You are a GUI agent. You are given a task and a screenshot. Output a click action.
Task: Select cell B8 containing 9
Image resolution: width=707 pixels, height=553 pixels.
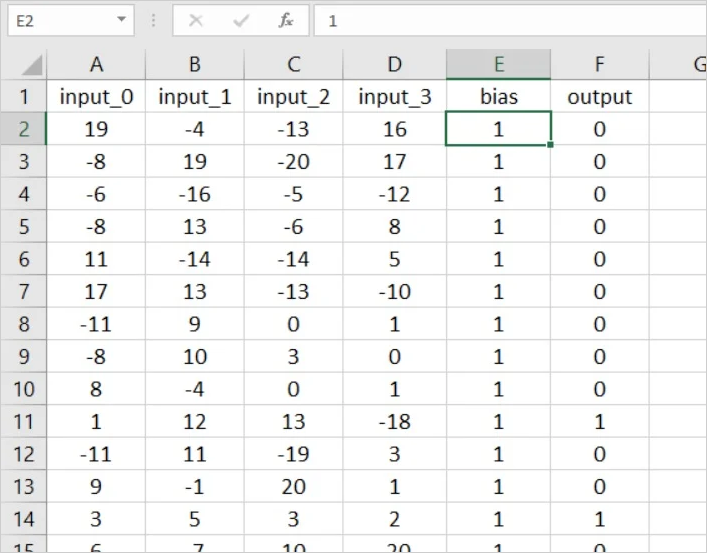pos(195,324)
